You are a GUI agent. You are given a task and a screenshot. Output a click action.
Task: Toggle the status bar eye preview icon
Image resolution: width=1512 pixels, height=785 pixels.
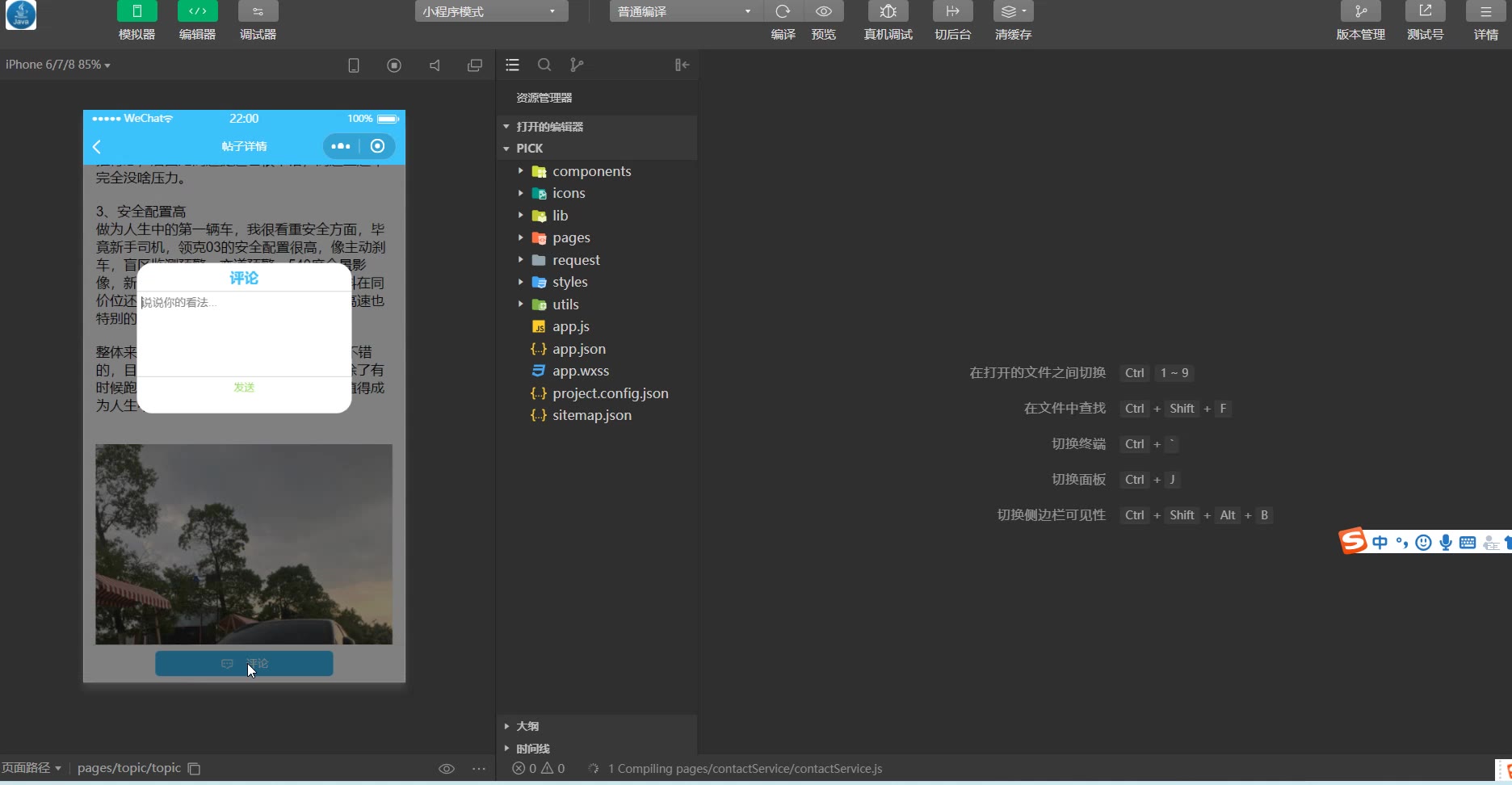[447, 769]
